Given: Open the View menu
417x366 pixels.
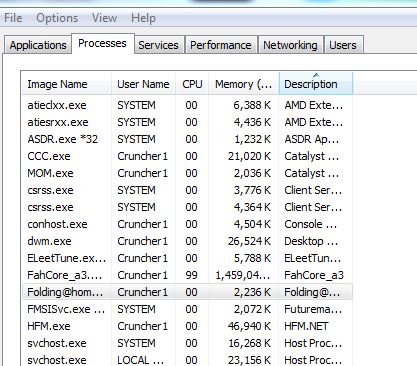Looking at the screenshot, I should (x=104, y=18).
